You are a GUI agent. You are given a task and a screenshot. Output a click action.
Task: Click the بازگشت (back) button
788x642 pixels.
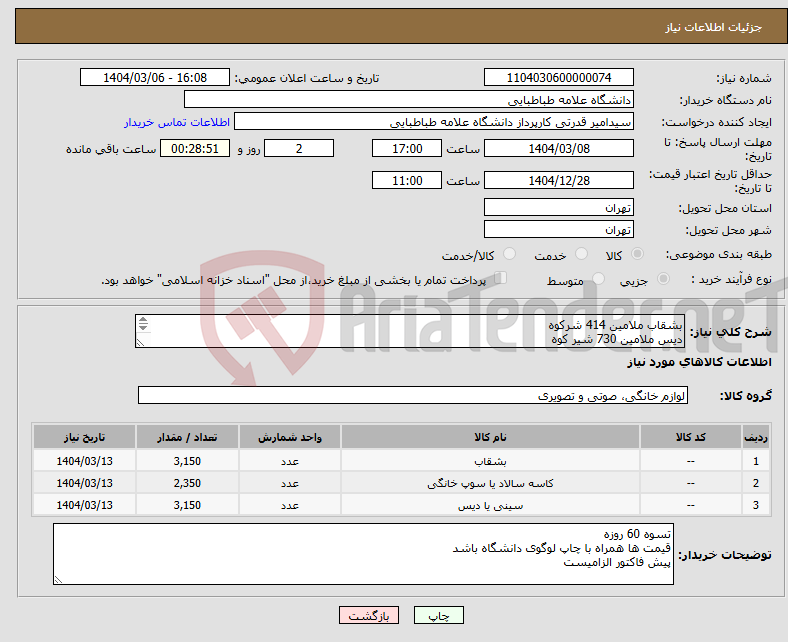pos(368,615)
